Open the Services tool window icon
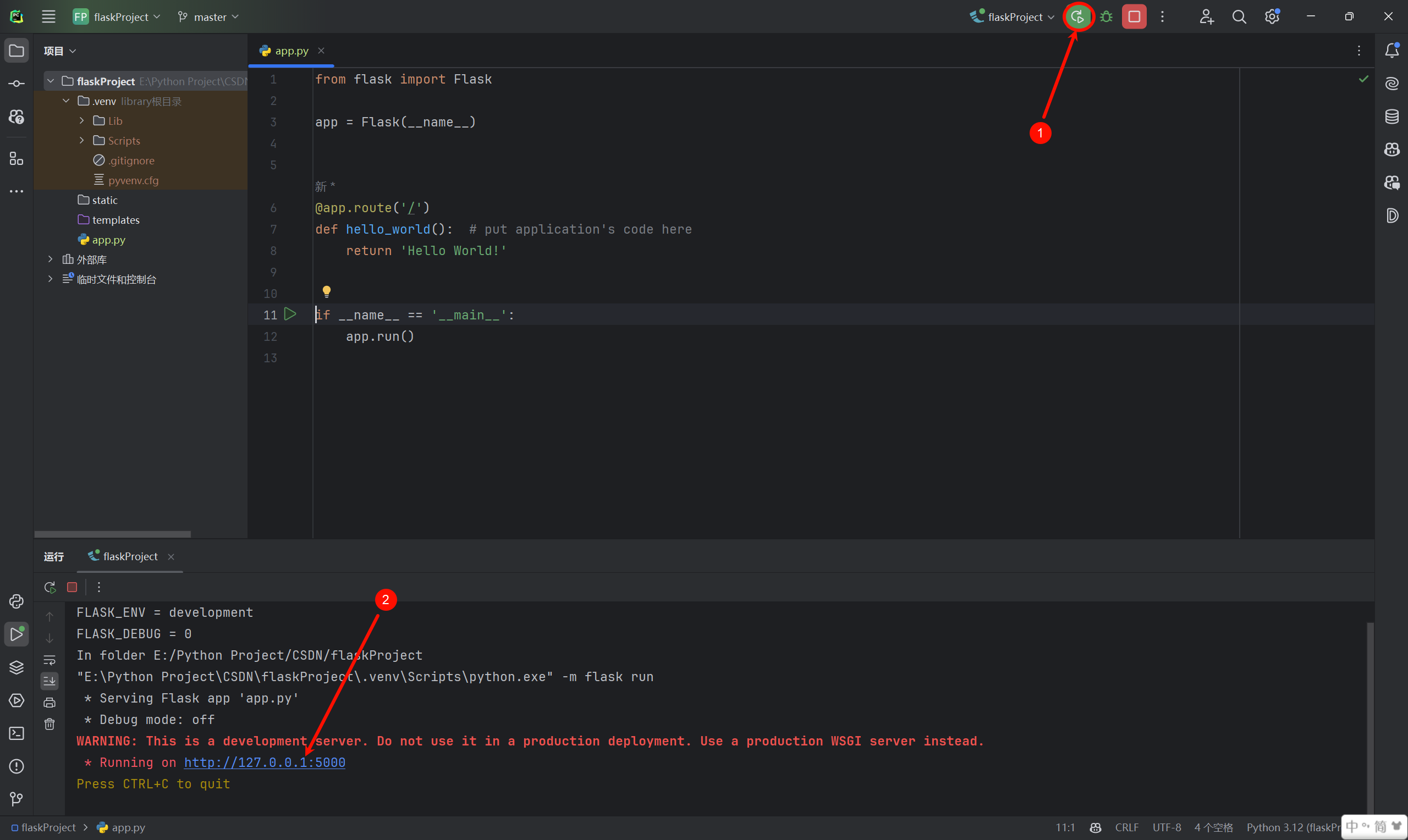 [x=16, y=700]
